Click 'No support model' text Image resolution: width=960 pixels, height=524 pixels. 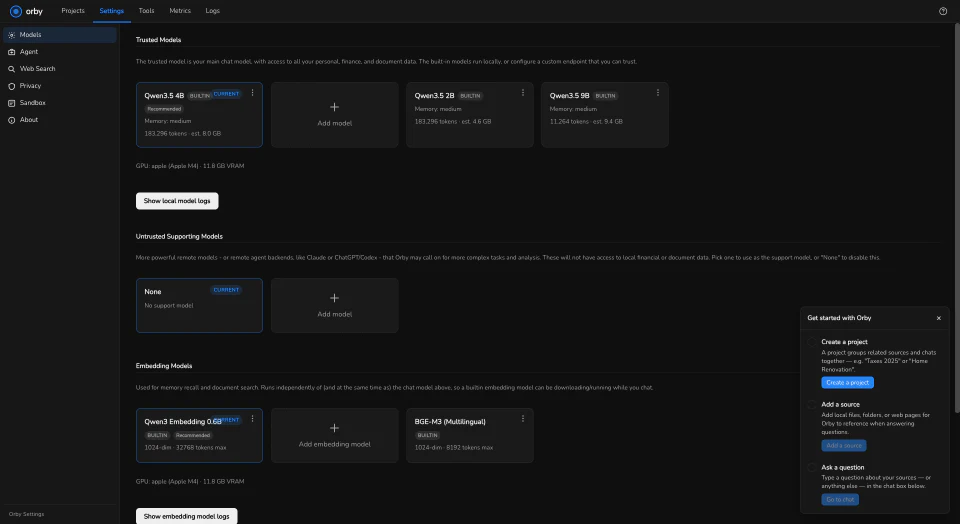[x=168, y=305]
